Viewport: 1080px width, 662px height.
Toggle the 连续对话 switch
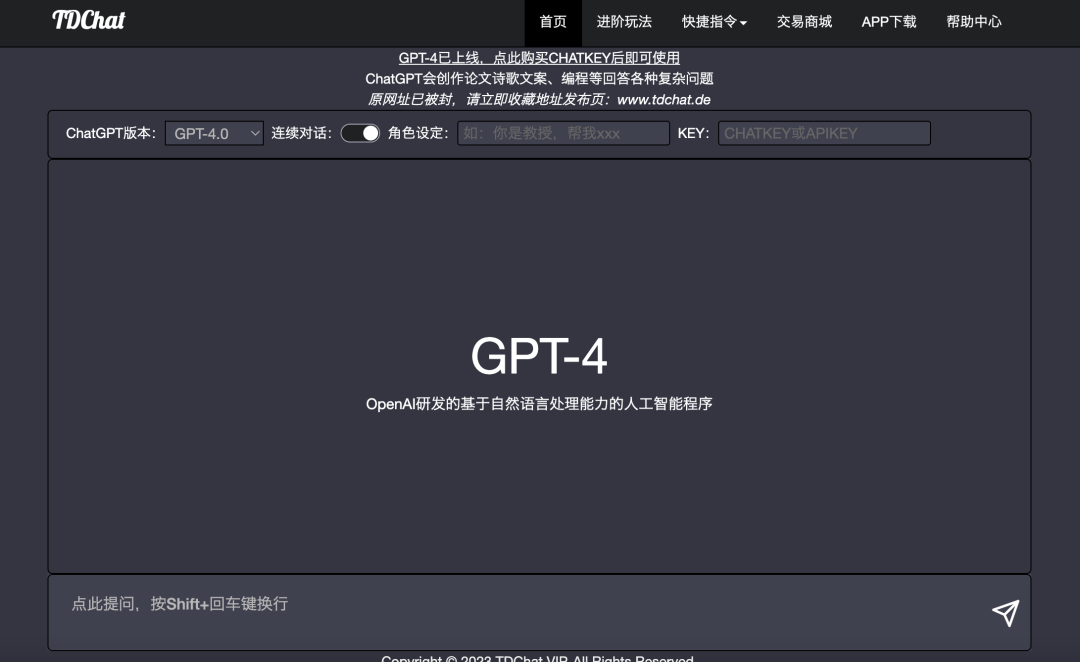point(360,133)
